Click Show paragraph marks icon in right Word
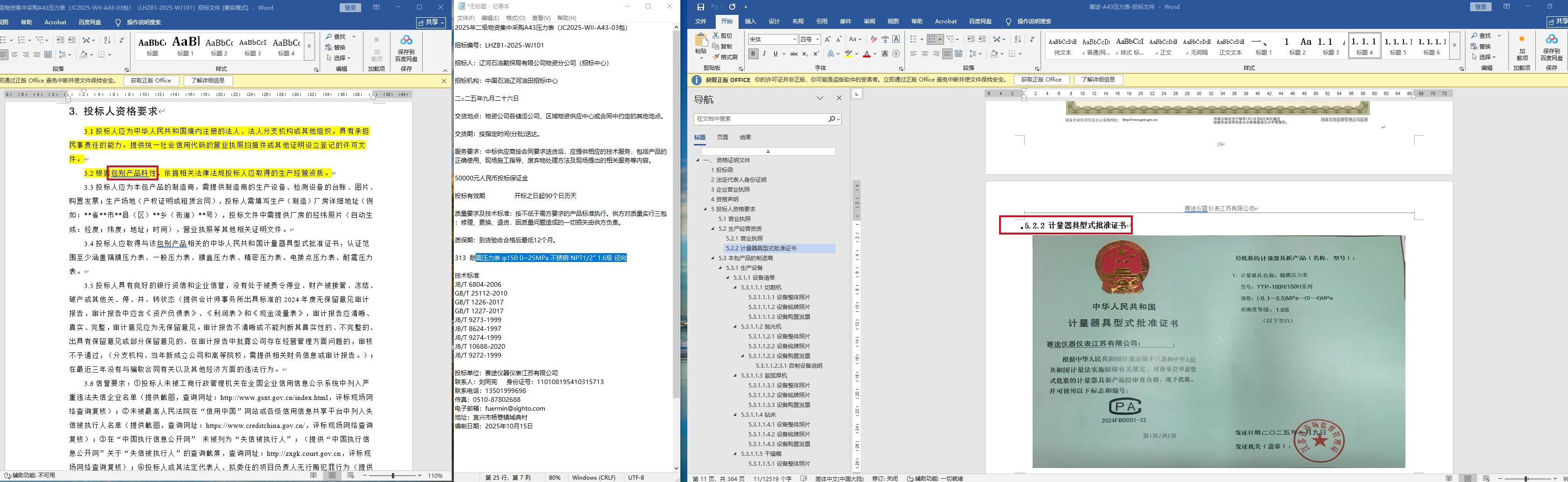Viewport: 1568px width, 482px height. pos(1032,39)
